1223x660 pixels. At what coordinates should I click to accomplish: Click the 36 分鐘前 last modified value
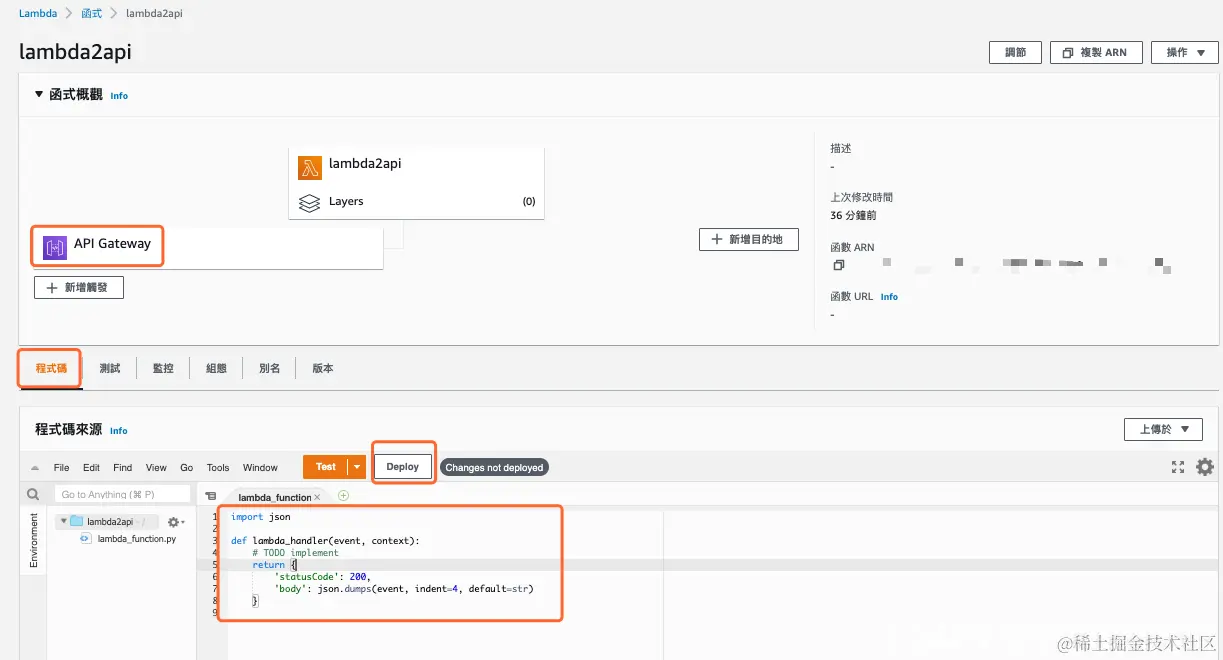853,215
